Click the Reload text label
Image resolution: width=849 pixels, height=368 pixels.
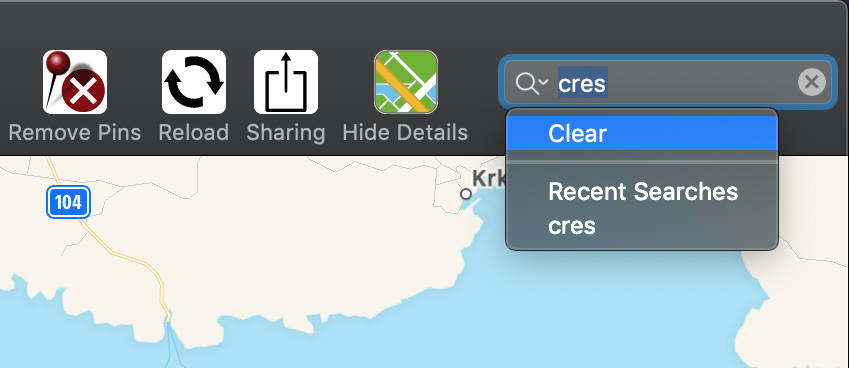pyautogui.click(x=194, y=133)
